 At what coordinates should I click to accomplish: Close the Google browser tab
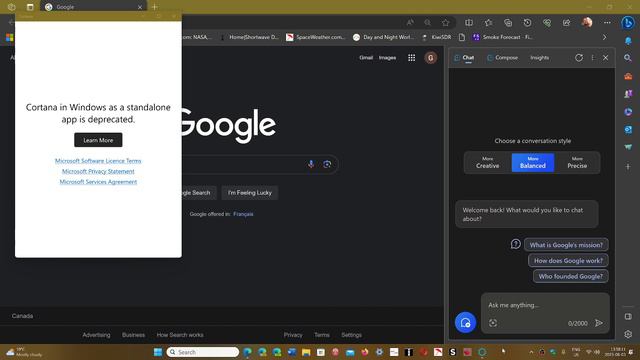pos(140,7)
